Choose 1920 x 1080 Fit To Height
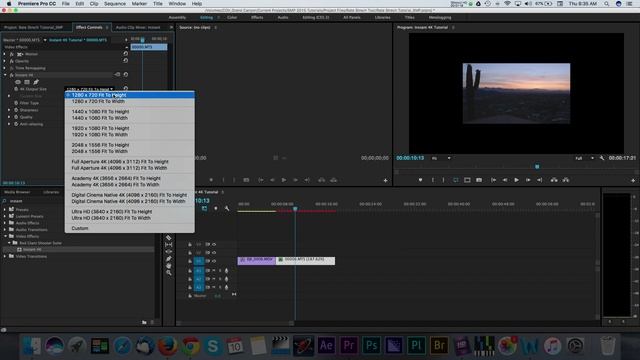This screenshot has width=640, height=360. coord(129,128)
